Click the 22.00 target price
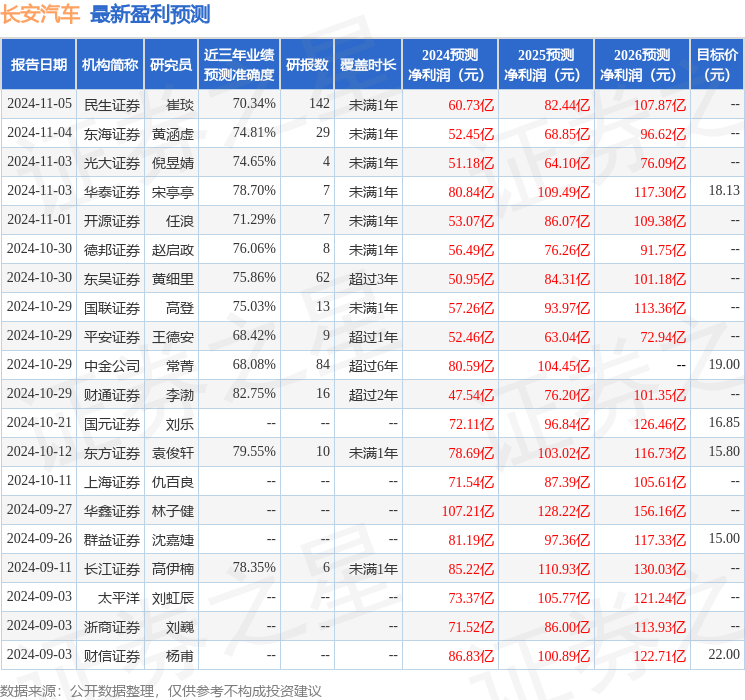745x700 pixels. 724,654
